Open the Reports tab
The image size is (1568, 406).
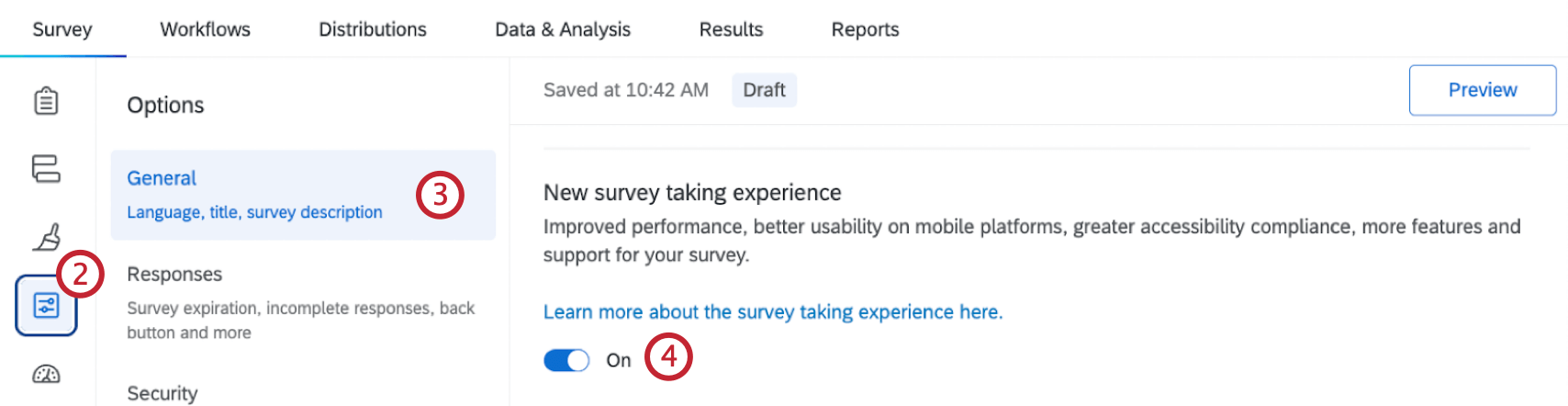[865, 29]
